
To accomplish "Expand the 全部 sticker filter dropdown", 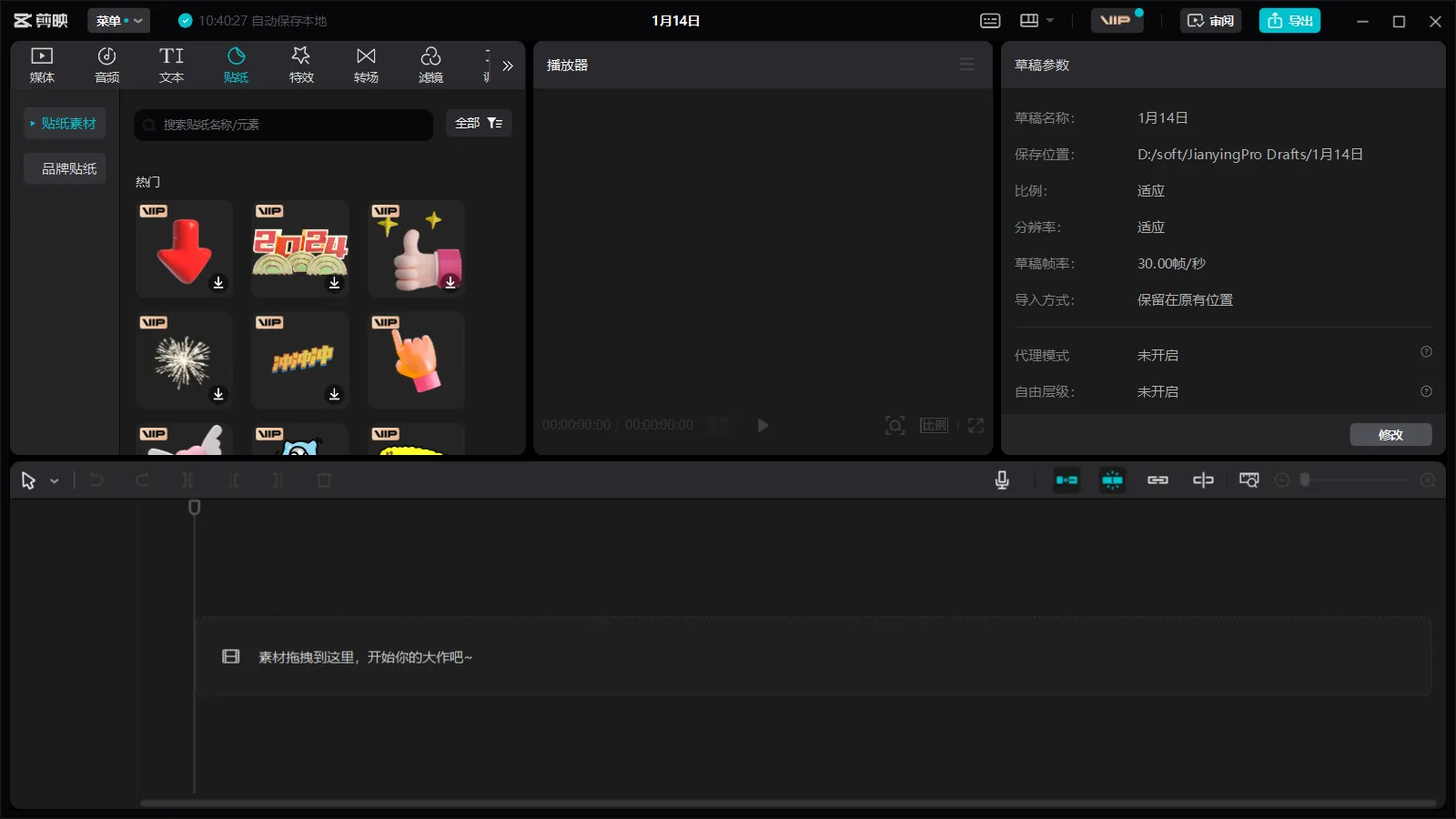I will click(479, 123).
